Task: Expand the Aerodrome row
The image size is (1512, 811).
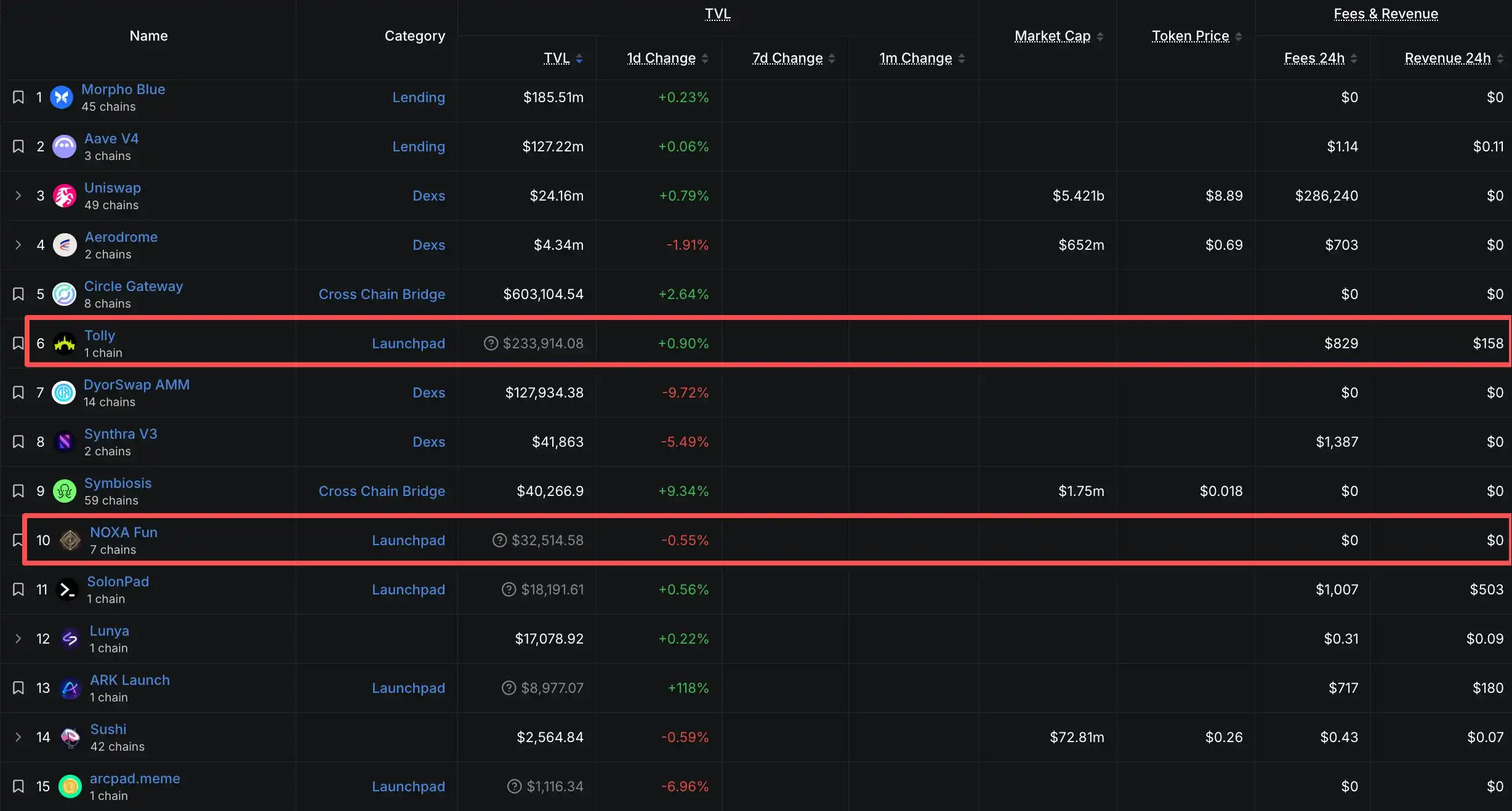Action: [18, 245]
